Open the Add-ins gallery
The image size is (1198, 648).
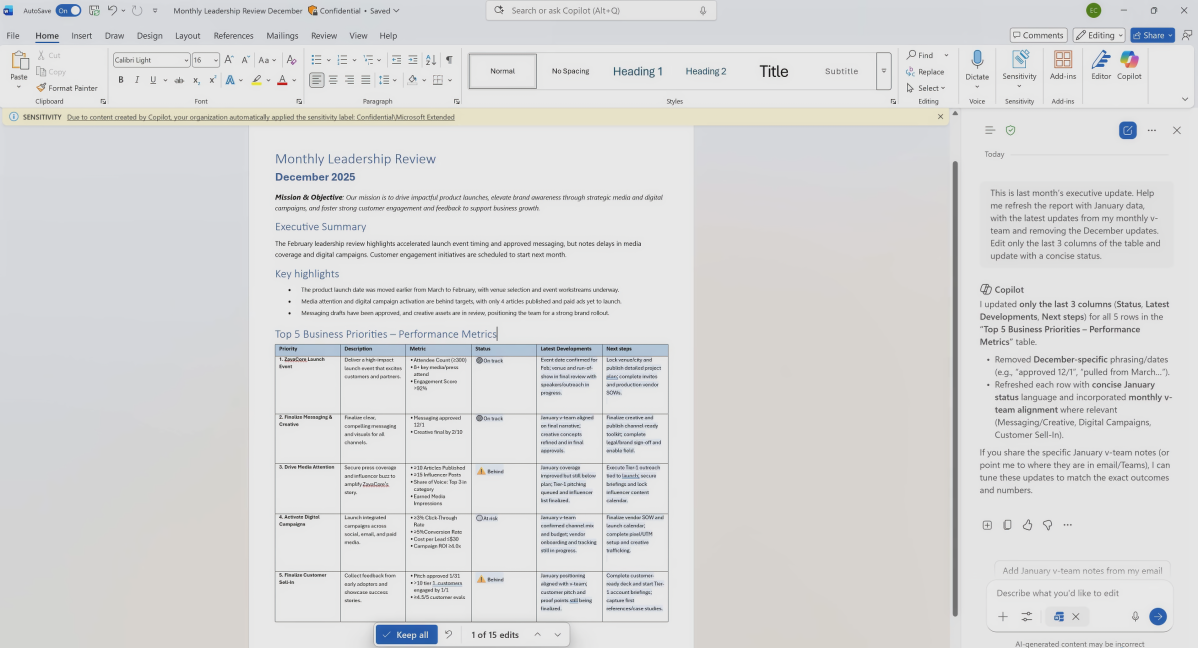tap(1063, 64)
